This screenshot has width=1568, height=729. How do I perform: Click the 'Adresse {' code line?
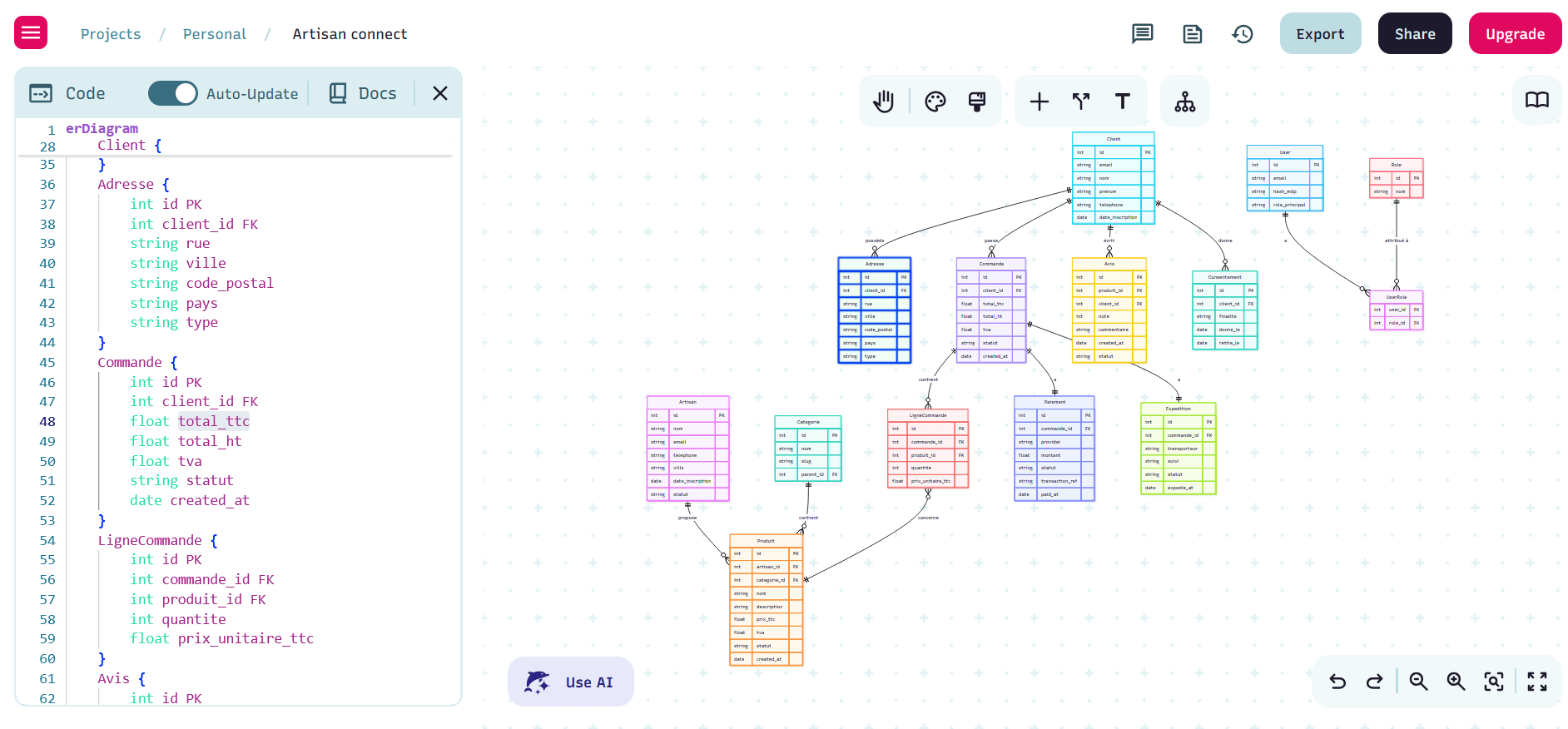point(133,184)
